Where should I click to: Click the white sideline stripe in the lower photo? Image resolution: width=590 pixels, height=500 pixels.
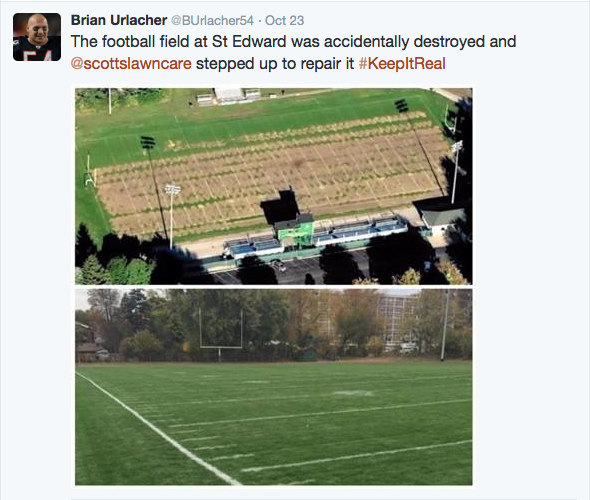[158, 429]
